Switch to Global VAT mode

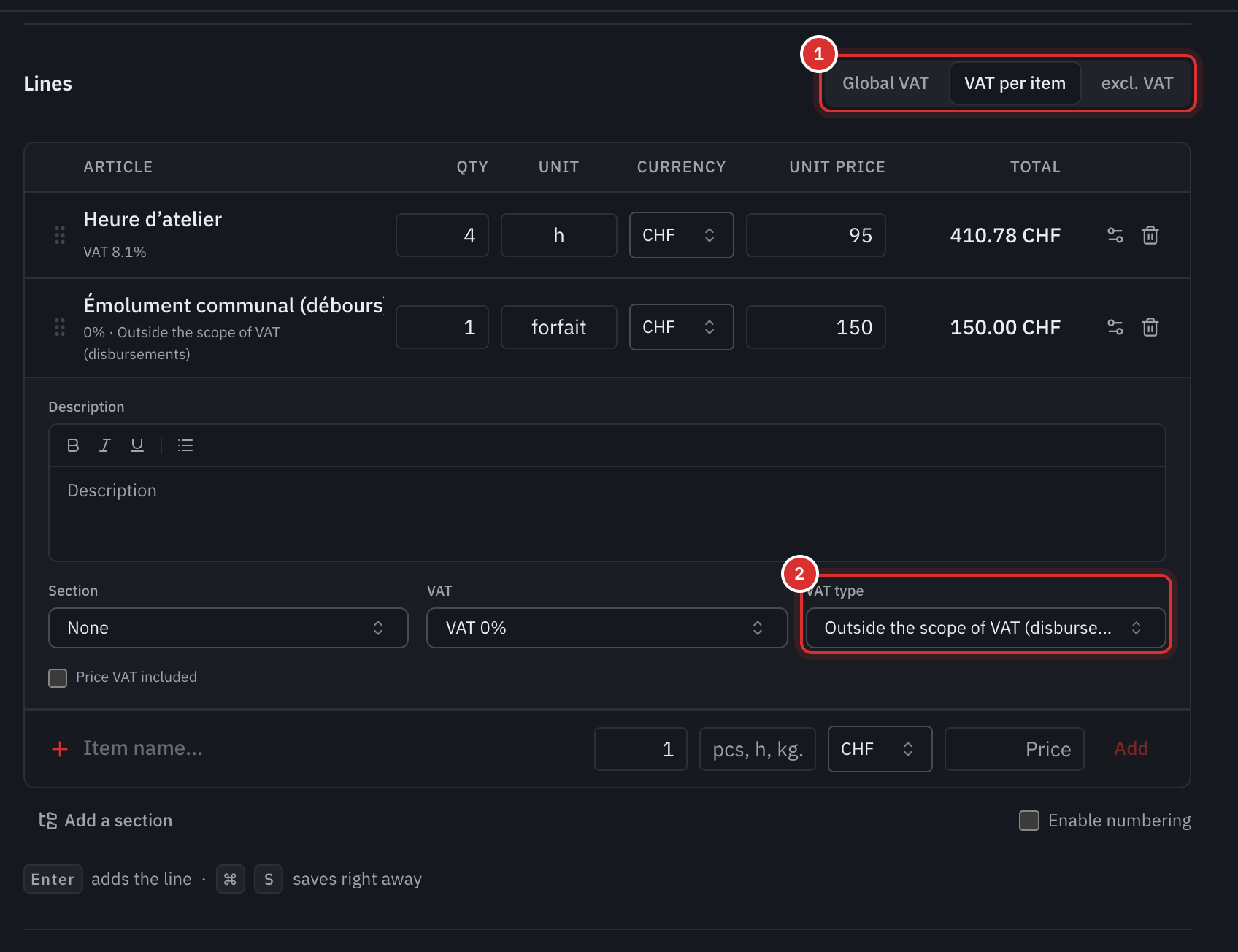pyautogui.click(x=885, y=83)
